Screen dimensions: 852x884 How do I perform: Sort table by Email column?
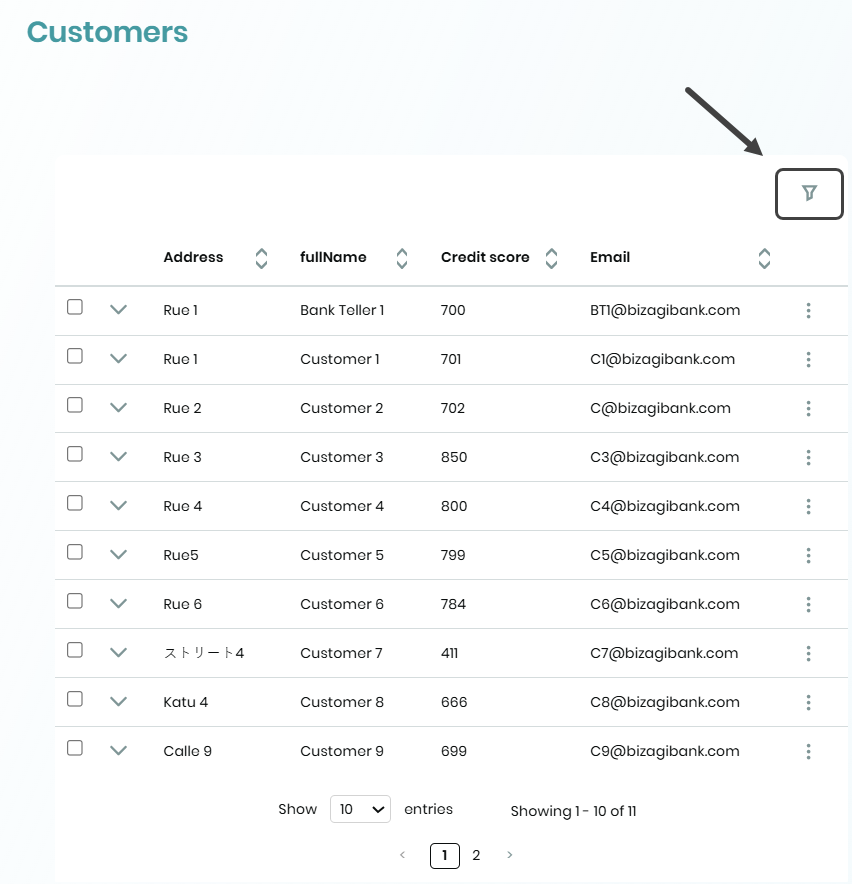pos(764,258)
